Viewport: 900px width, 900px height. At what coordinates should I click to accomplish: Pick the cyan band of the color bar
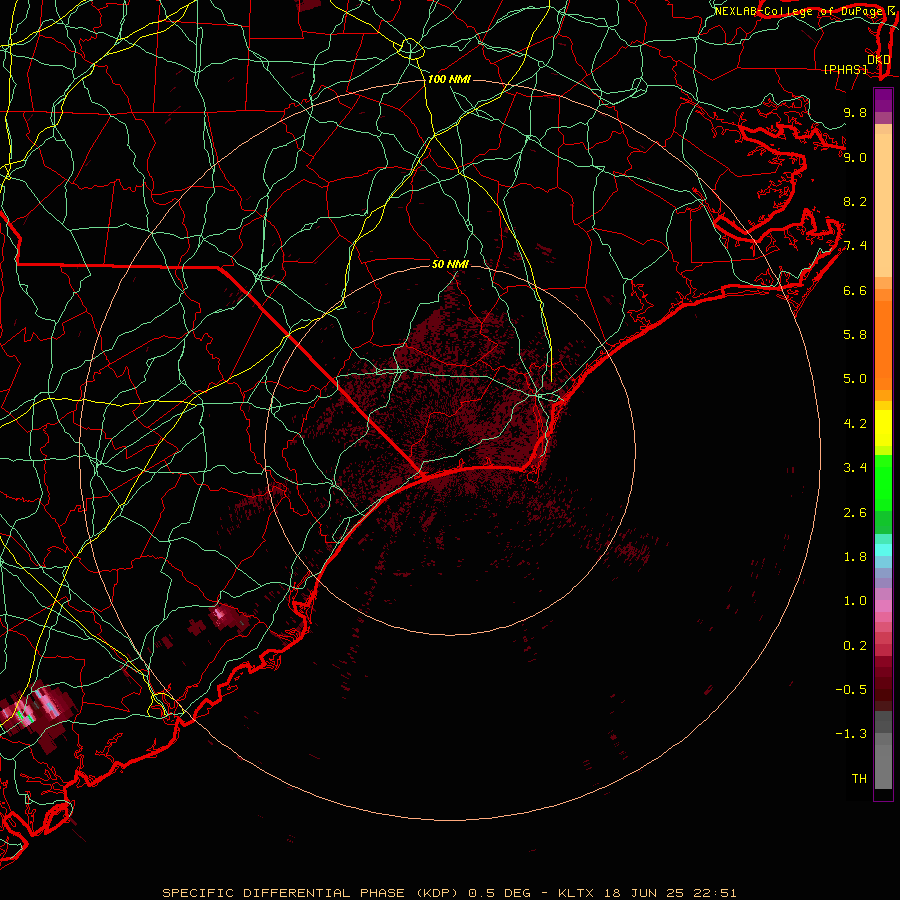tap(883, 550)
